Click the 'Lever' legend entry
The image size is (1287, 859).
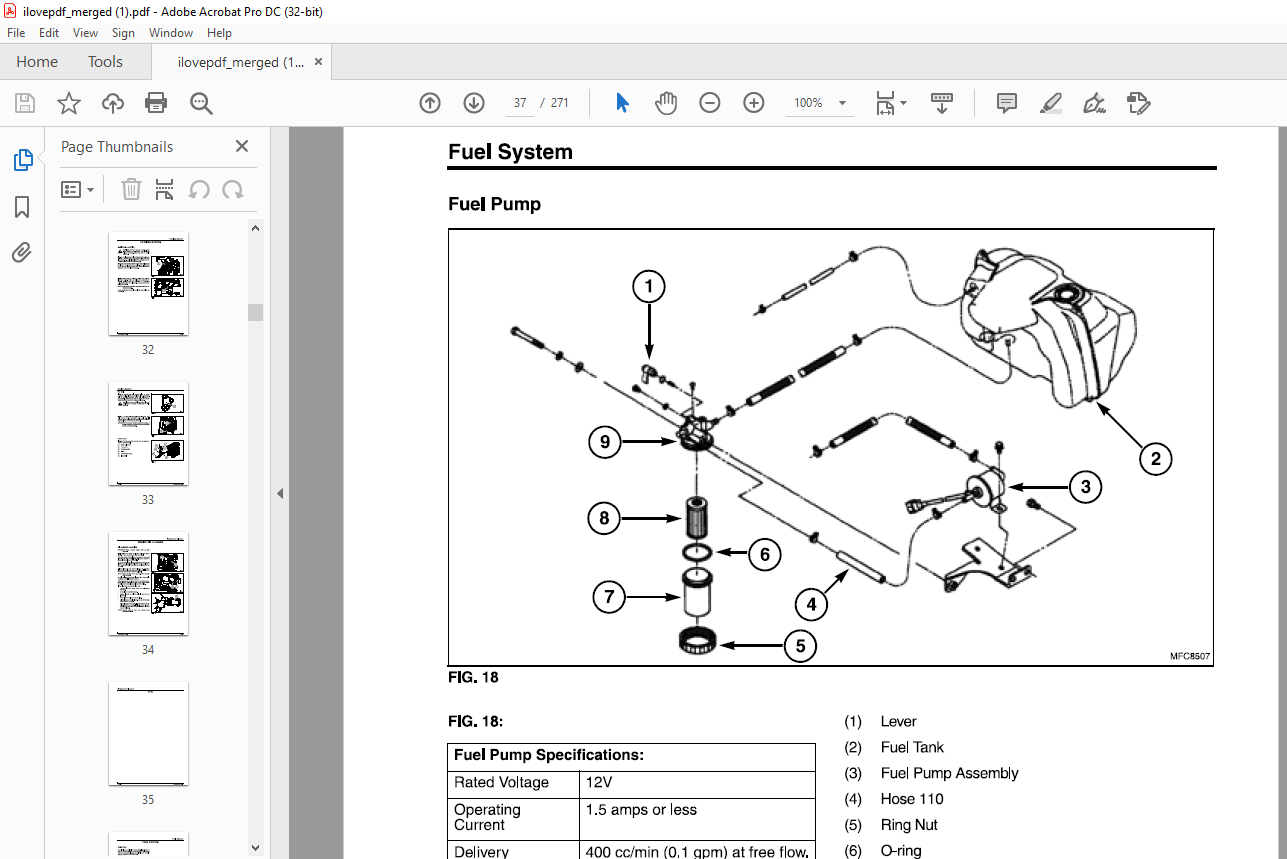coord(898,721)
